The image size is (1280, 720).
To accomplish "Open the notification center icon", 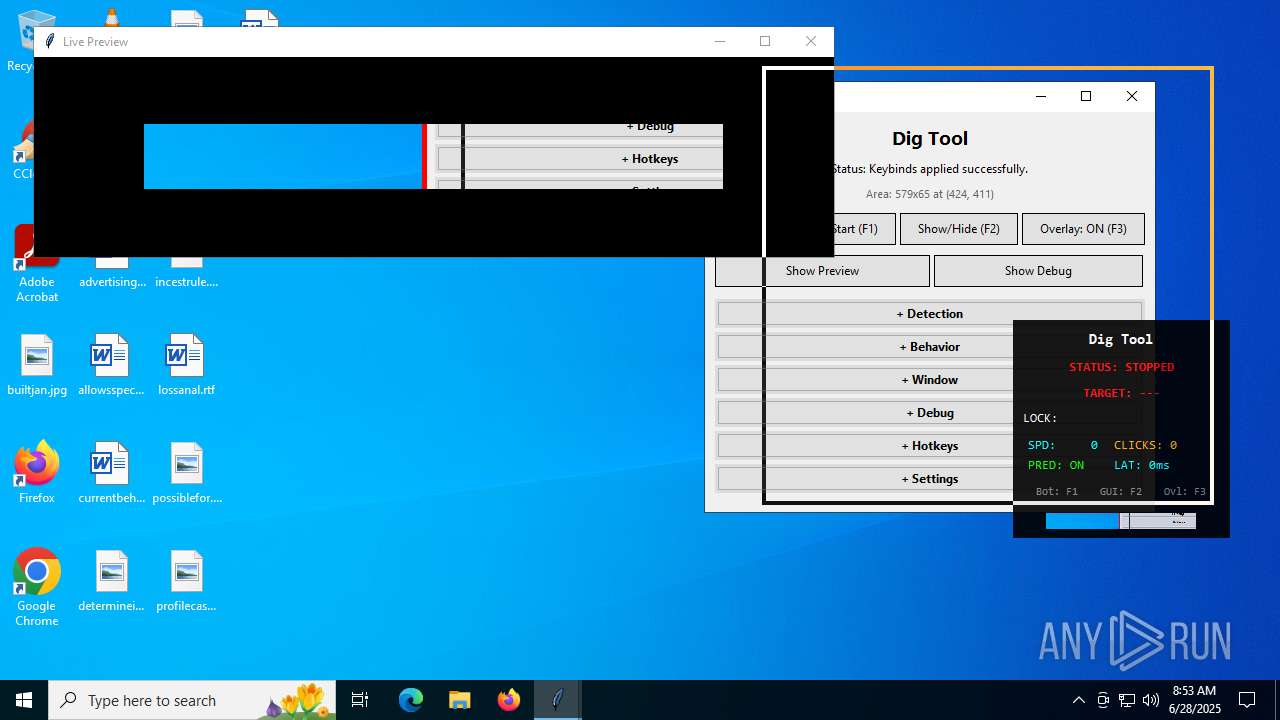I will (x=1247, y=700).
